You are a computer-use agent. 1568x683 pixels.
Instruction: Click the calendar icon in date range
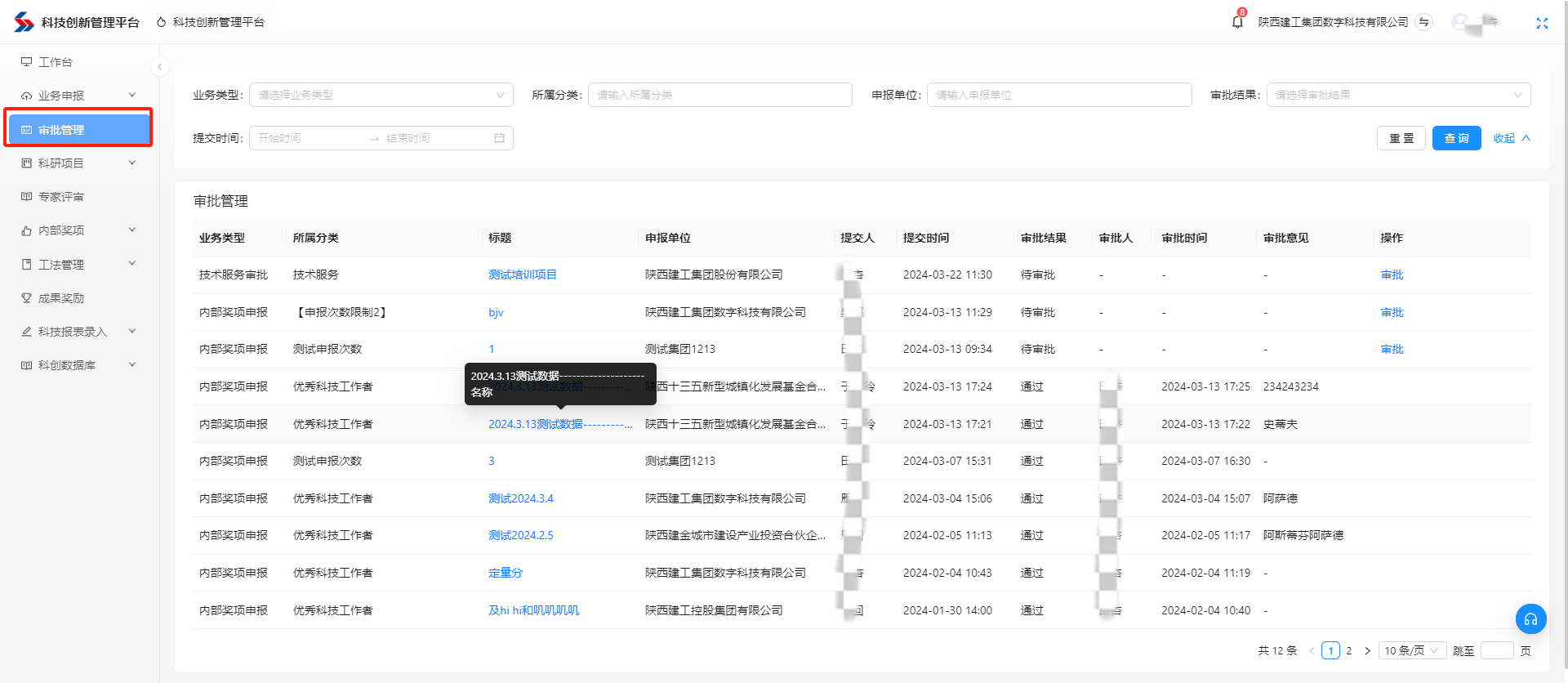[499, 138]
